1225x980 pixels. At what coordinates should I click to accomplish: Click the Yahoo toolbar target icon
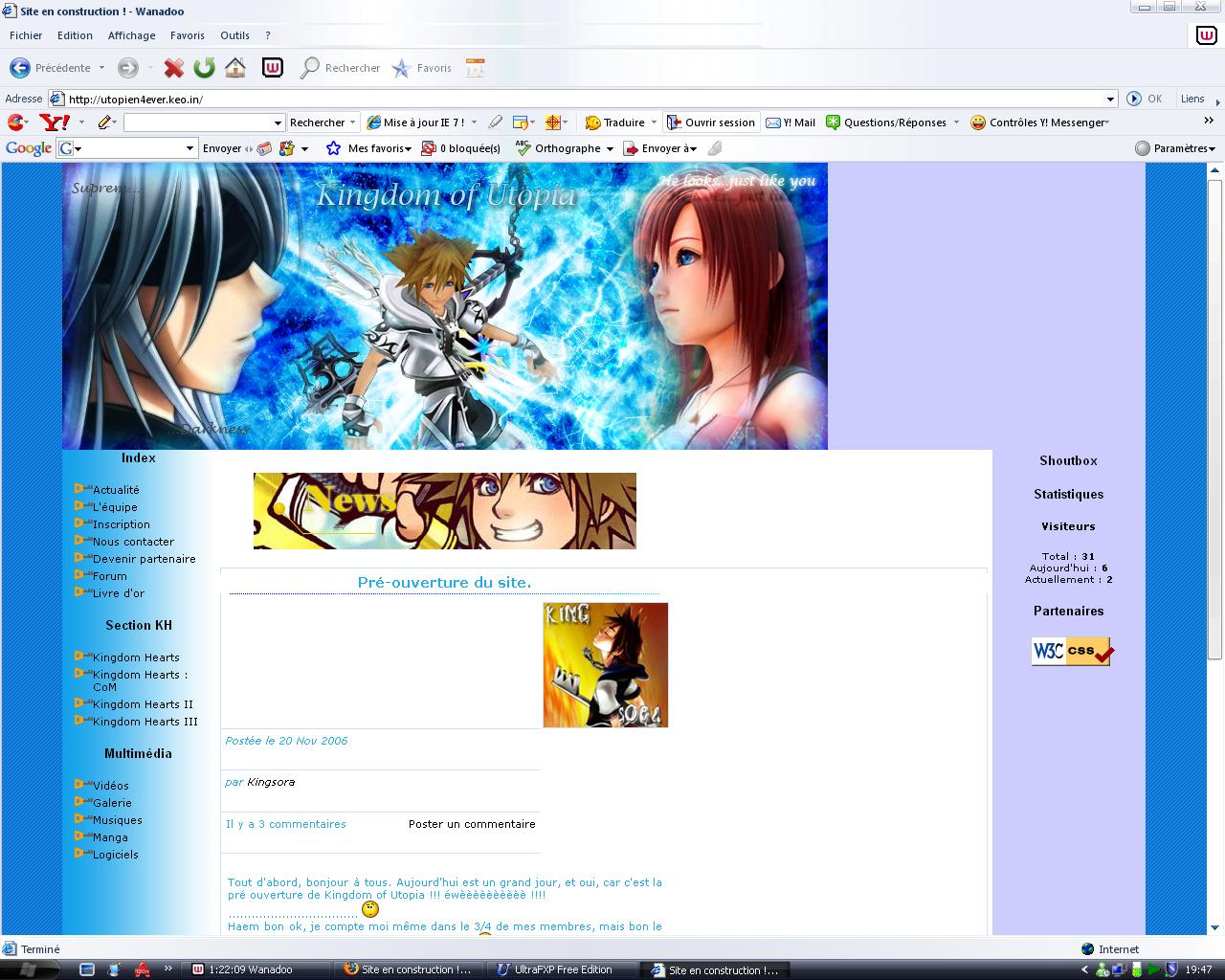[x=552, y=122]
